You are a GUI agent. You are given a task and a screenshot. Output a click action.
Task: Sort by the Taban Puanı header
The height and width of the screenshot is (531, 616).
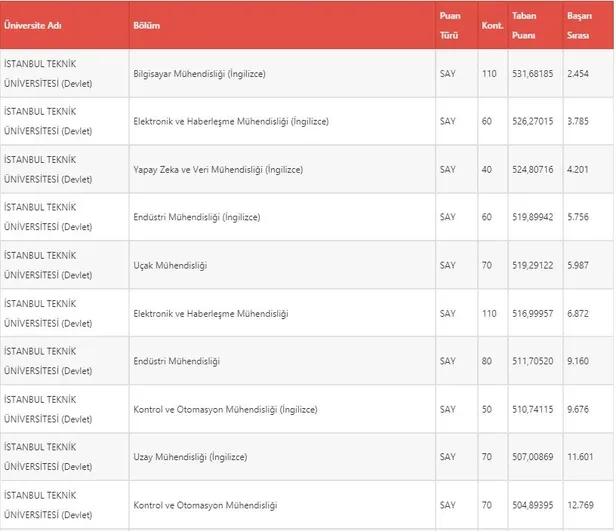pyautogui.click(x=524, y=25)
